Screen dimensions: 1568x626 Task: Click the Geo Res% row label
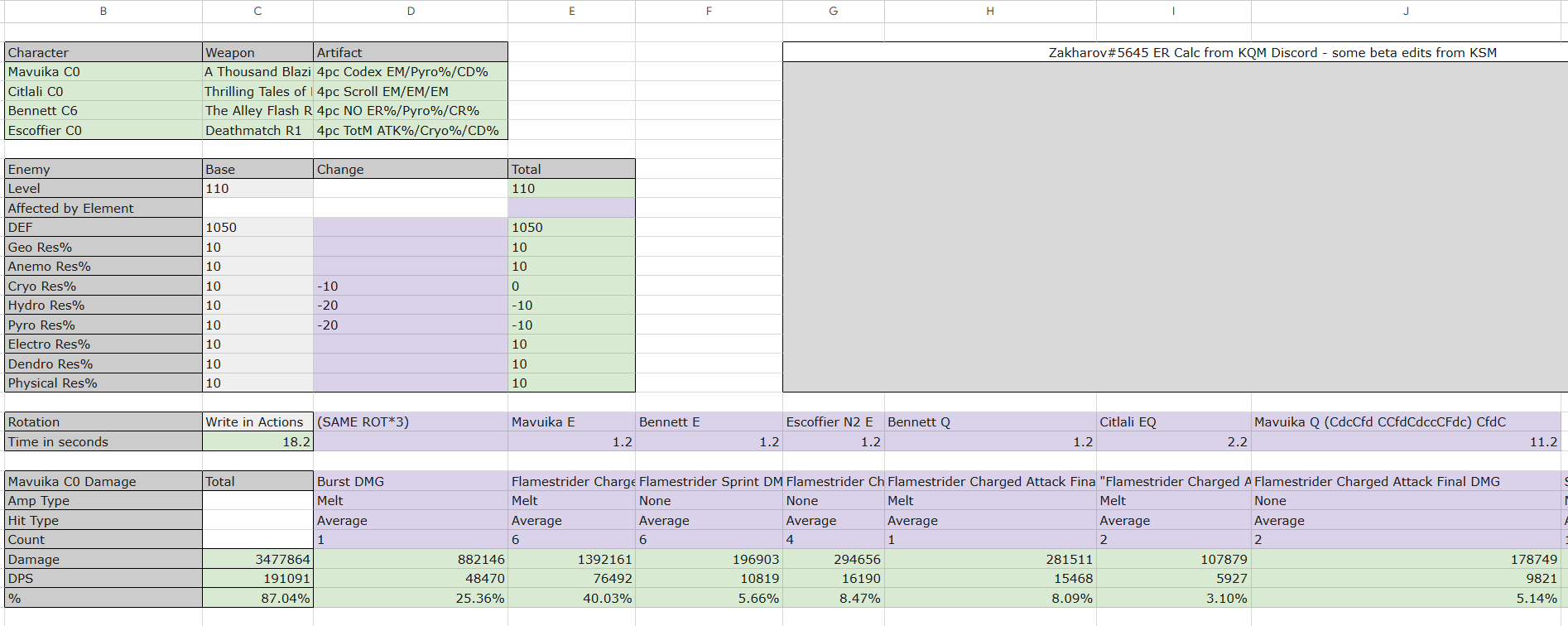click(x=103, y=247)
